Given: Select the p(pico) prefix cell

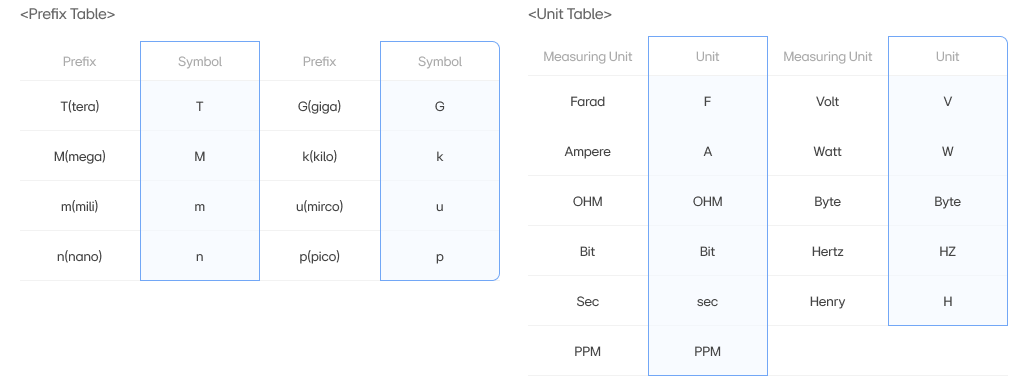Looking at the screenshot, I should tap(319, 257).
